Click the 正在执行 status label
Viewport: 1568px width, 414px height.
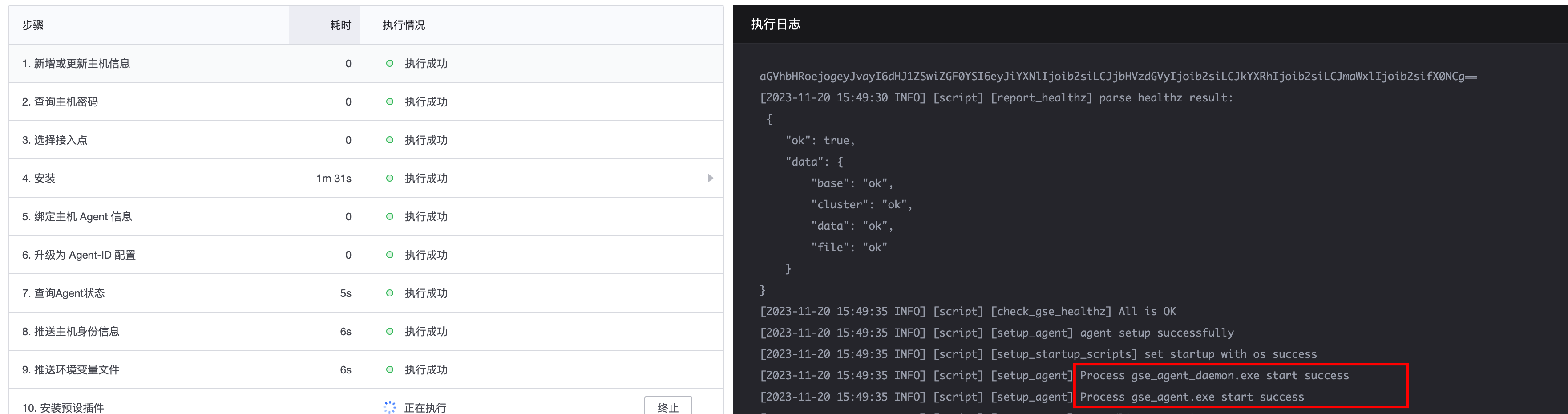tap(426, 407)
